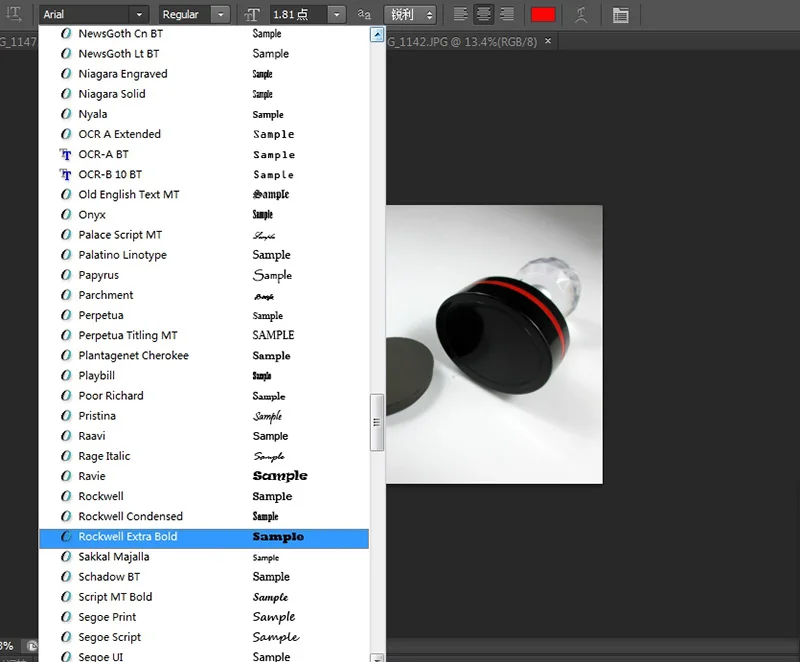Viewport: 800px width, 662px height.
Task: Select NewsGoth Lt BT font
Action: pyautogui.click(x=204, y=54)
